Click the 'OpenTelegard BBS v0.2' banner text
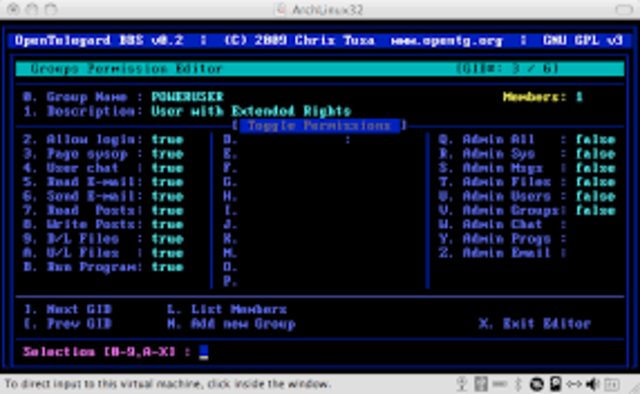Viewport: 640px width, 394px height. pos(99,40)
